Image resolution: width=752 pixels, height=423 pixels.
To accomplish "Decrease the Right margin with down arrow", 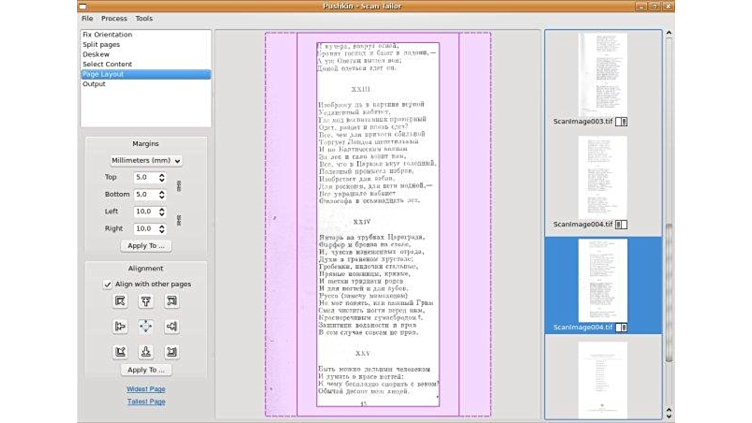I will pos(162,232).
